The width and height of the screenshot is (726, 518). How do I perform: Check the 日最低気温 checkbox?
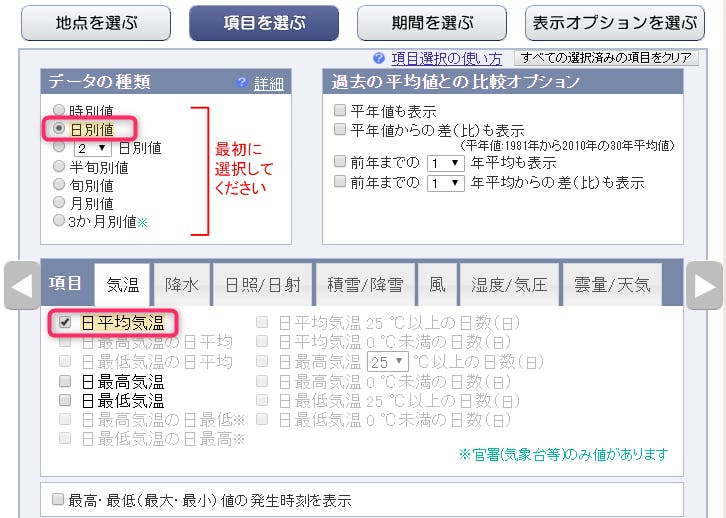pos(65,400)
